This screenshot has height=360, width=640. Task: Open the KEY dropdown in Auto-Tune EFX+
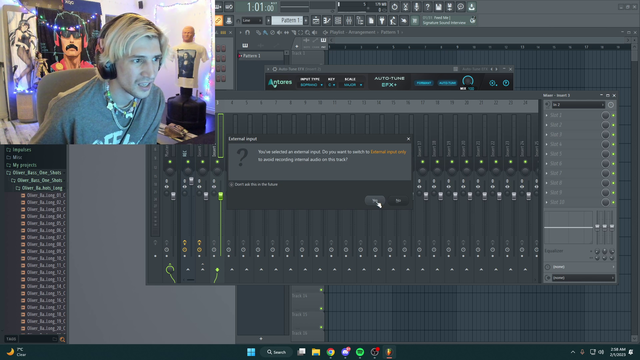click(331, 85)
